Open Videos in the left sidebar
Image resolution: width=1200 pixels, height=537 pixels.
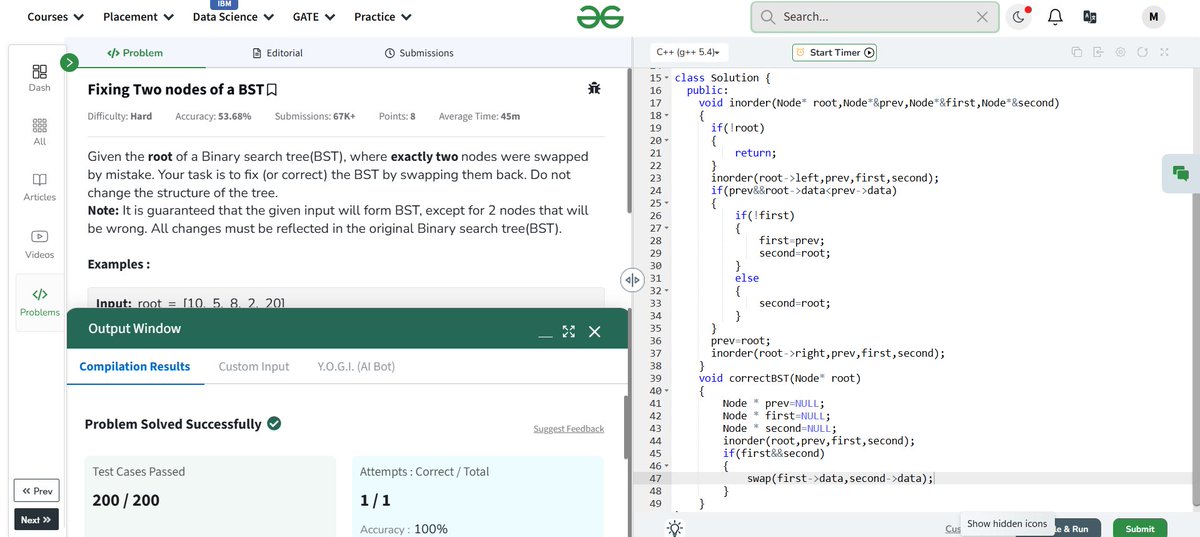[40, 244]
